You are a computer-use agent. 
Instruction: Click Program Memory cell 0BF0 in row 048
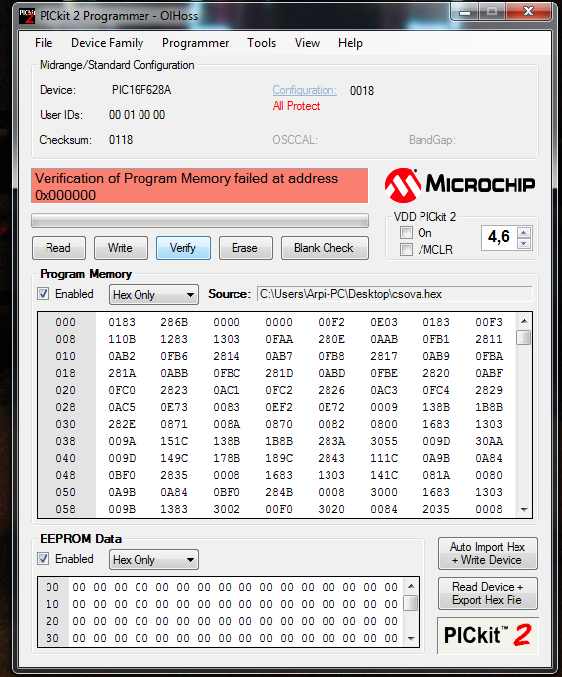pyautogui.click(x=122, y=475)
